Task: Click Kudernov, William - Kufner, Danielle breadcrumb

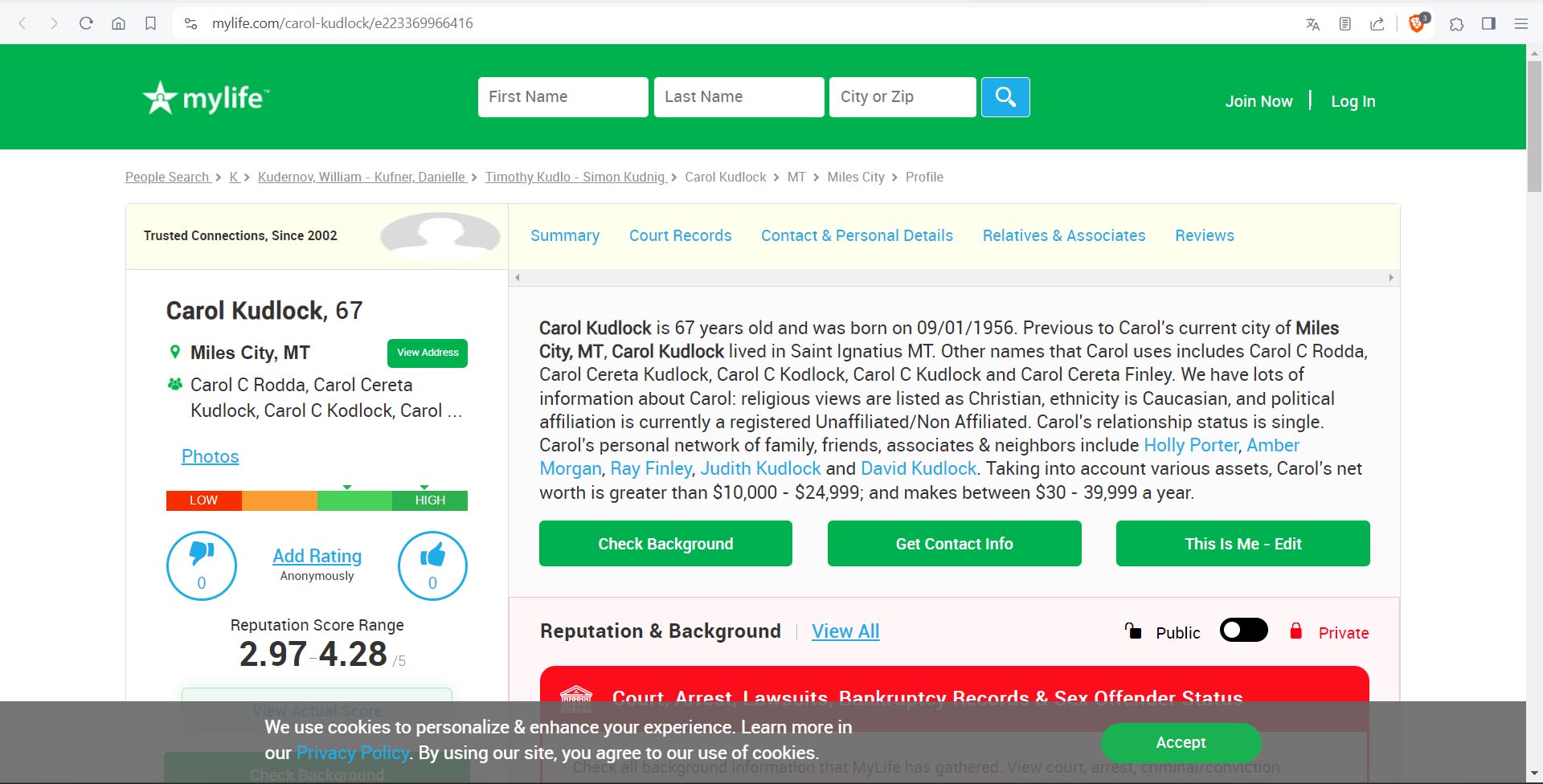Action: click(x=362, y=177)
